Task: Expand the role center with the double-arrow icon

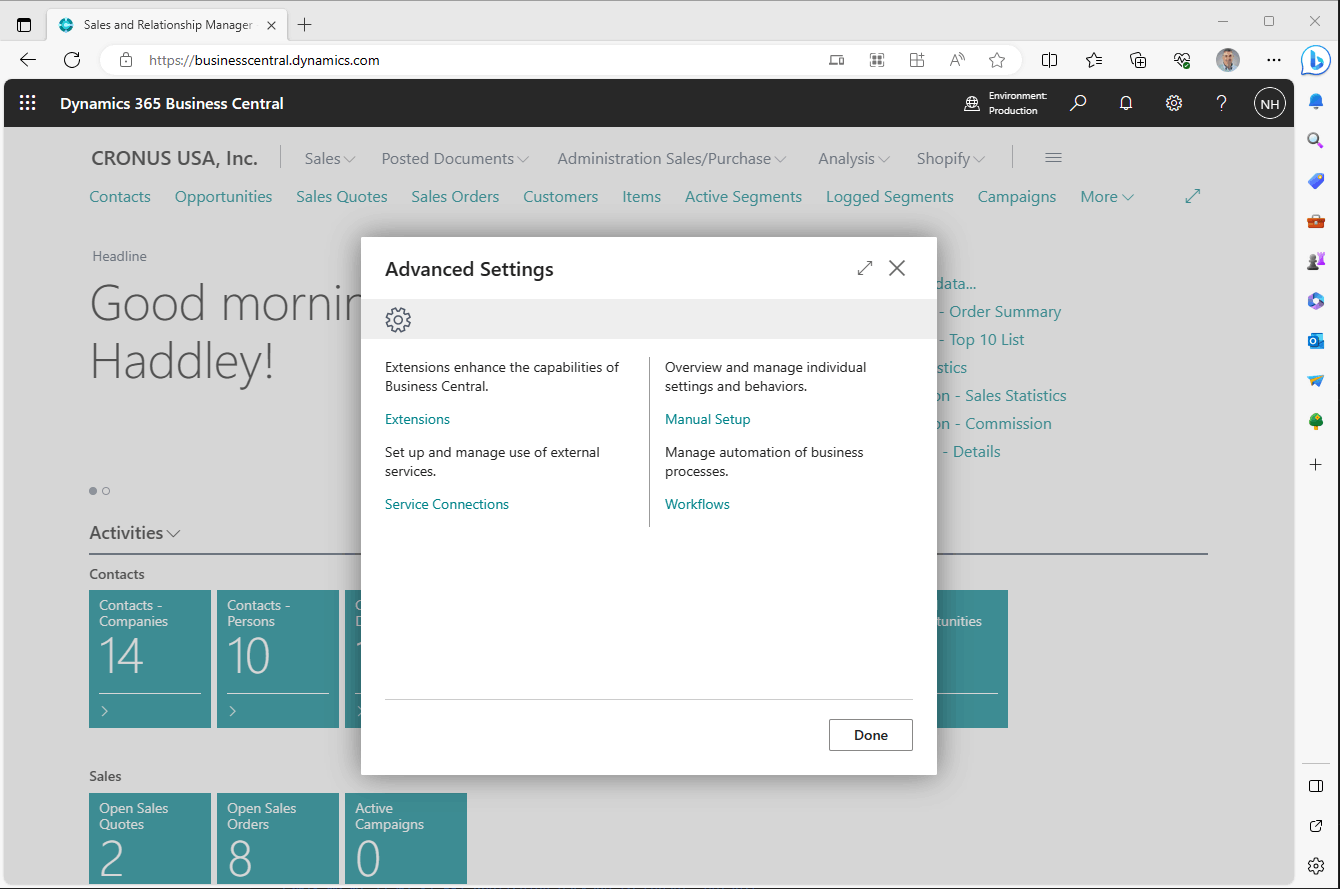Action: [x=1192, y=197]
